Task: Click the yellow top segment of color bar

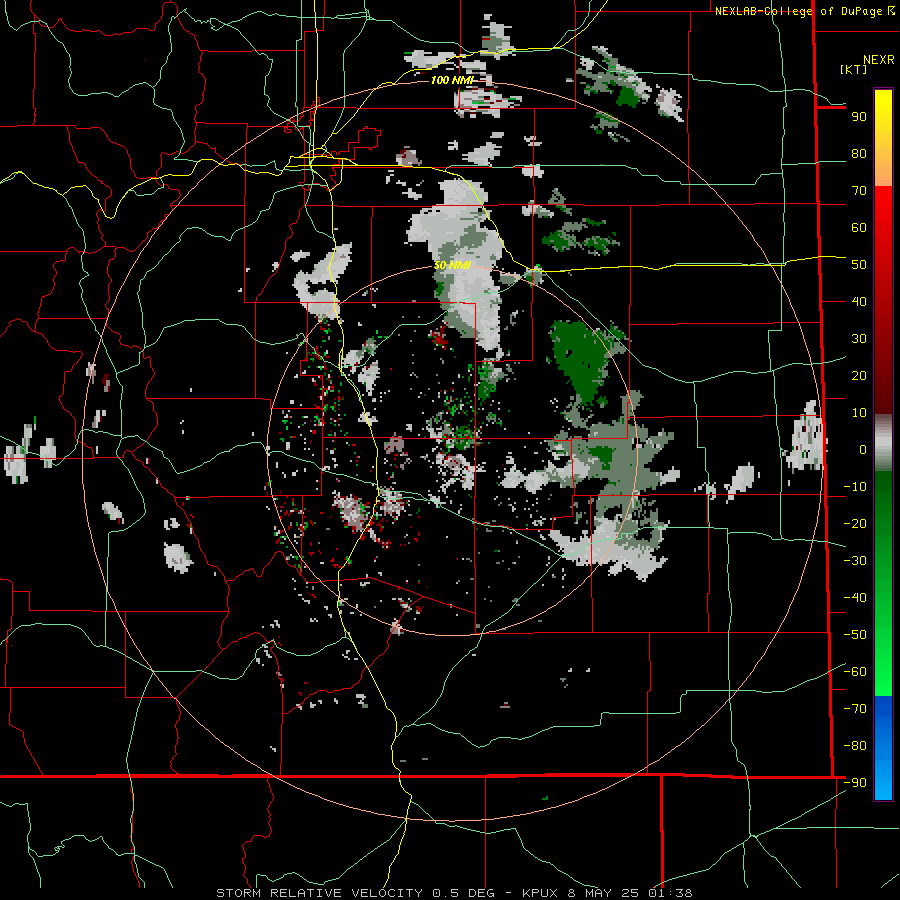Action: [x=883, y=138]
